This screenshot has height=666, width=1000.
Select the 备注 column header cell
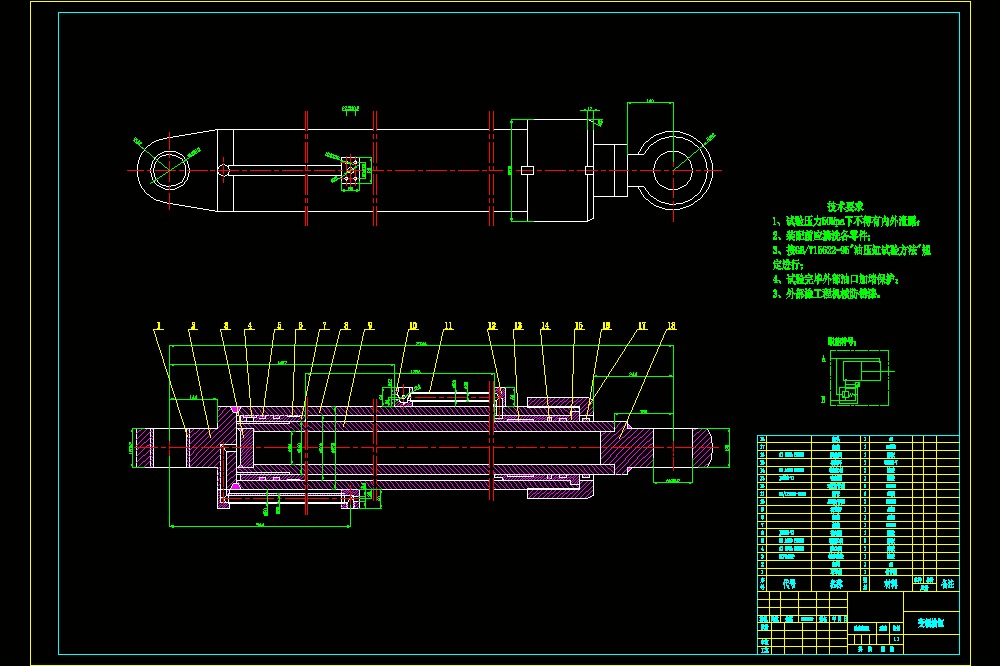(x=948, y=584)
